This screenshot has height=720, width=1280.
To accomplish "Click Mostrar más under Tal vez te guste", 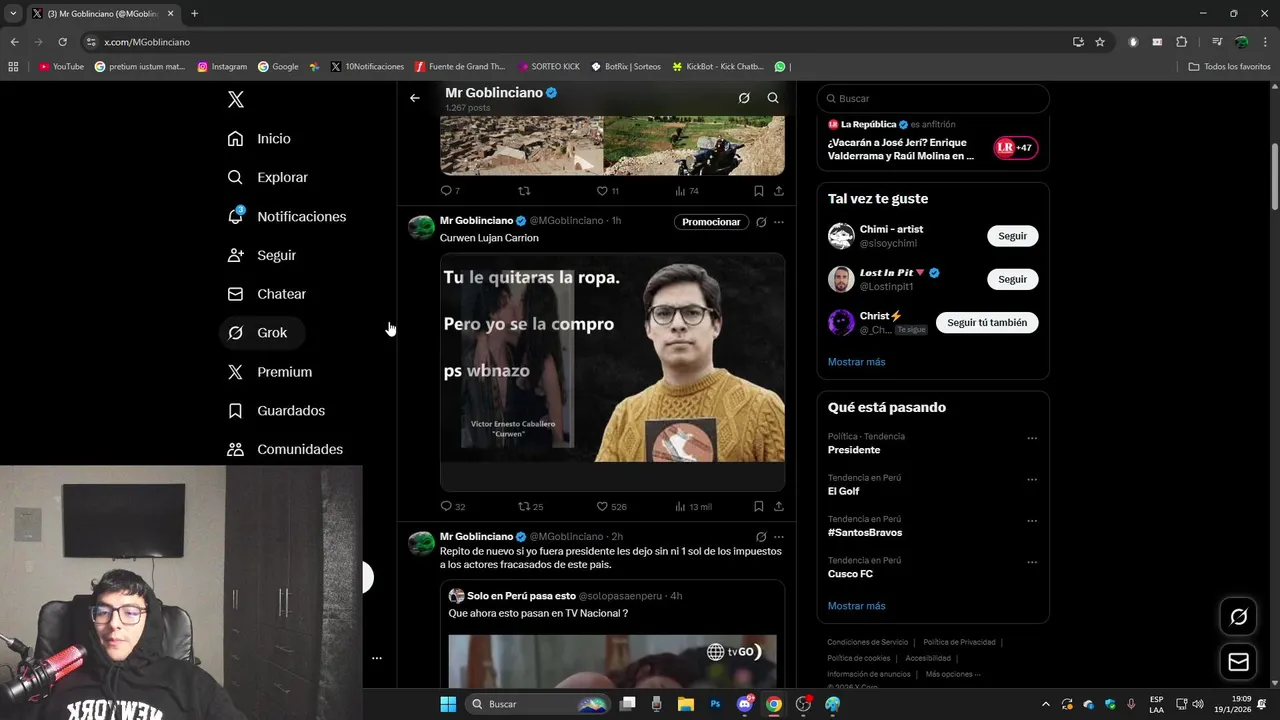I will pyautogui.click(x=856, y=362).
